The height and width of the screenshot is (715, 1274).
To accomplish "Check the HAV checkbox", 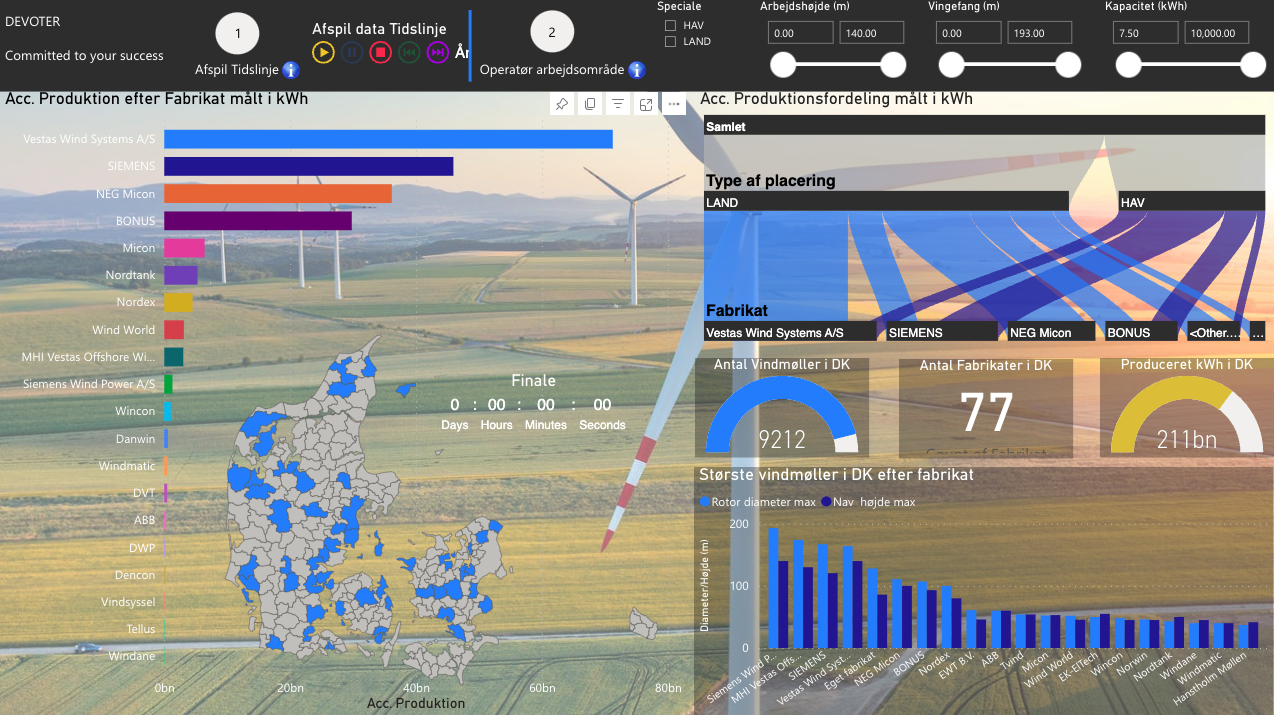I will pos(671,25).
